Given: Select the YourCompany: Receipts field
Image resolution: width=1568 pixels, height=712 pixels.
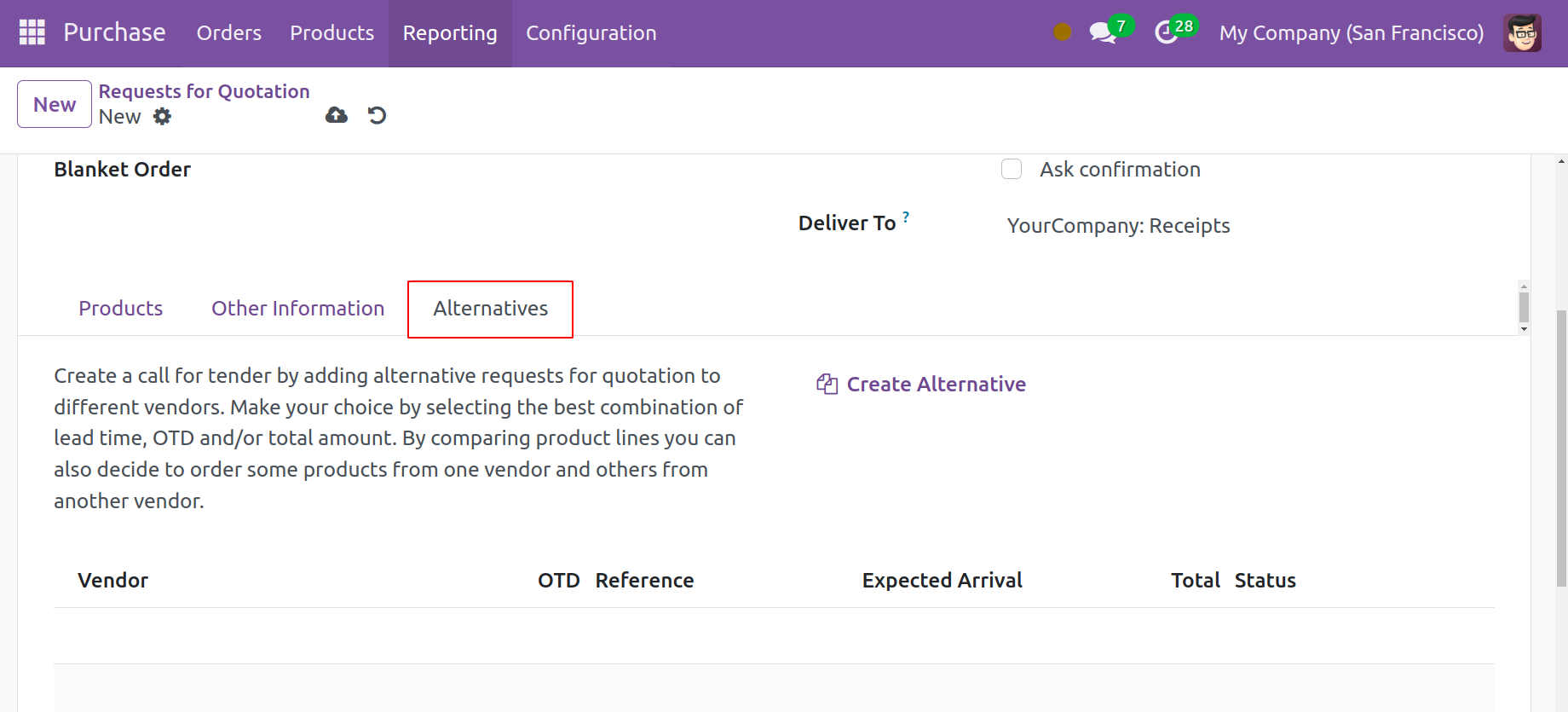Looking at the screenshot, I should [1118, 225].
